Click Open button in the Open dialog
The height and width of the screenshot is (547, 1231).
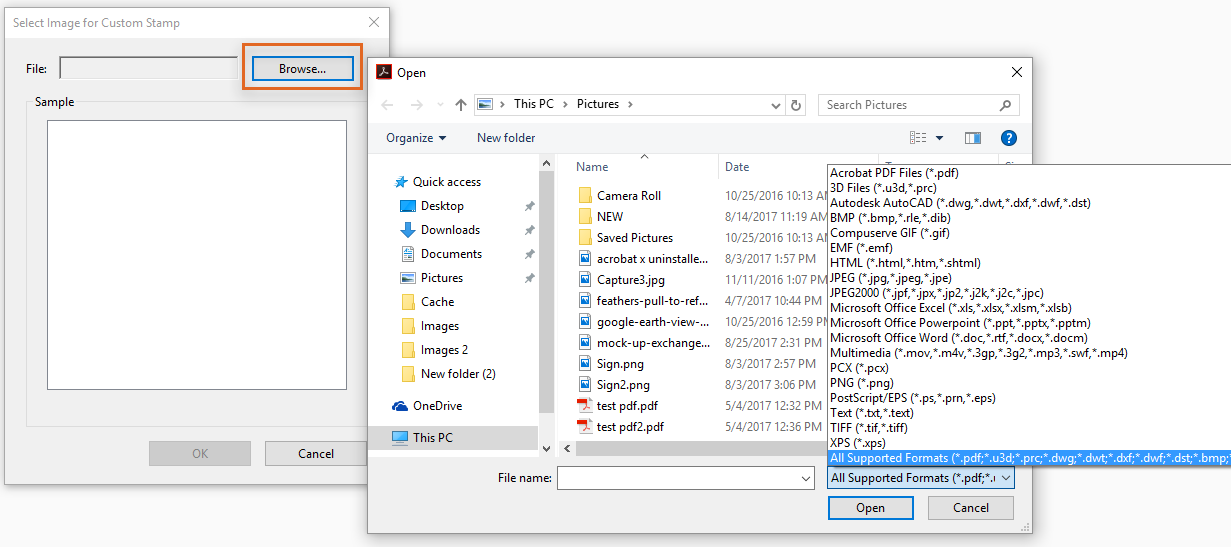pyautogui.click(x=870, y=507)
